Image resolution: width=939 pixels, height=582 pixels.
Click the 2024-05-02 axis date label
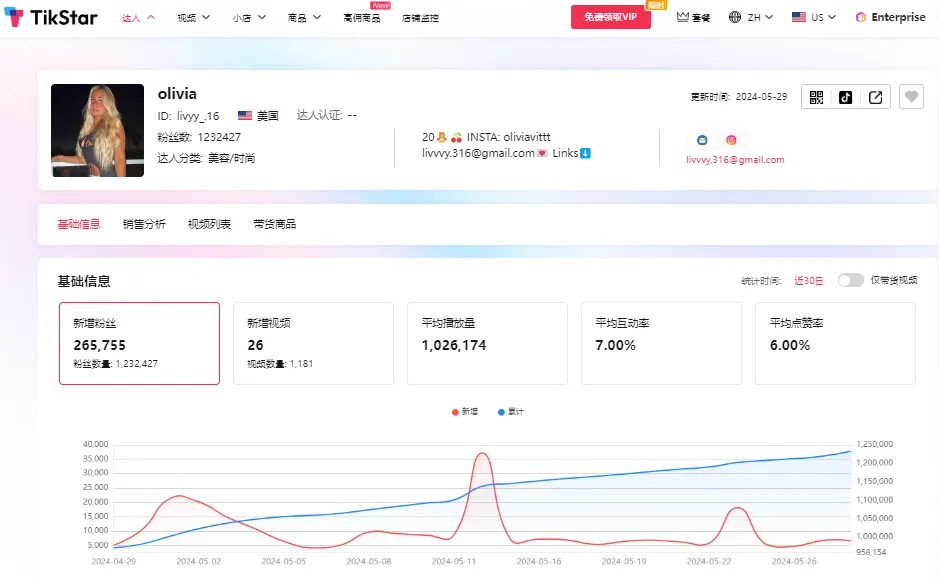pyautogui.click(x=198, y=562)
